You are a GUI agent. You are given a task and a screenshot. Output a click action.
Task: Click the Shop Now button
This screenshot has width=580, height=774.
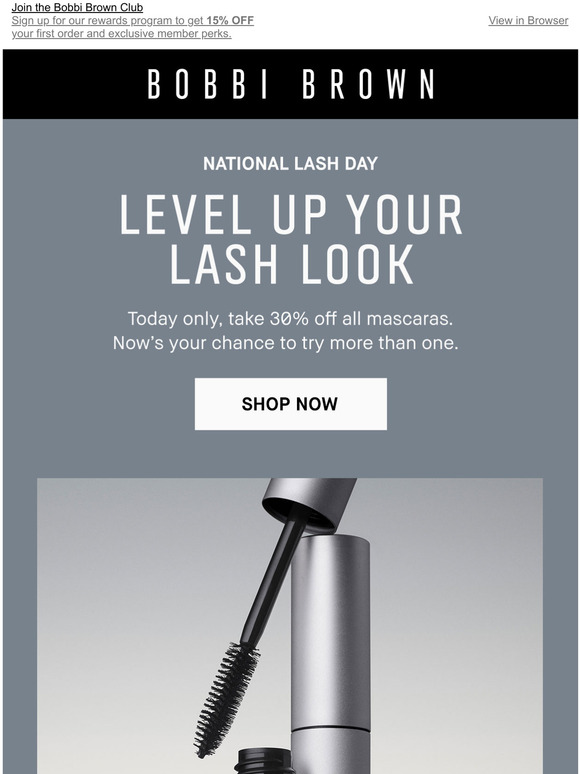(x=291, y=404)
